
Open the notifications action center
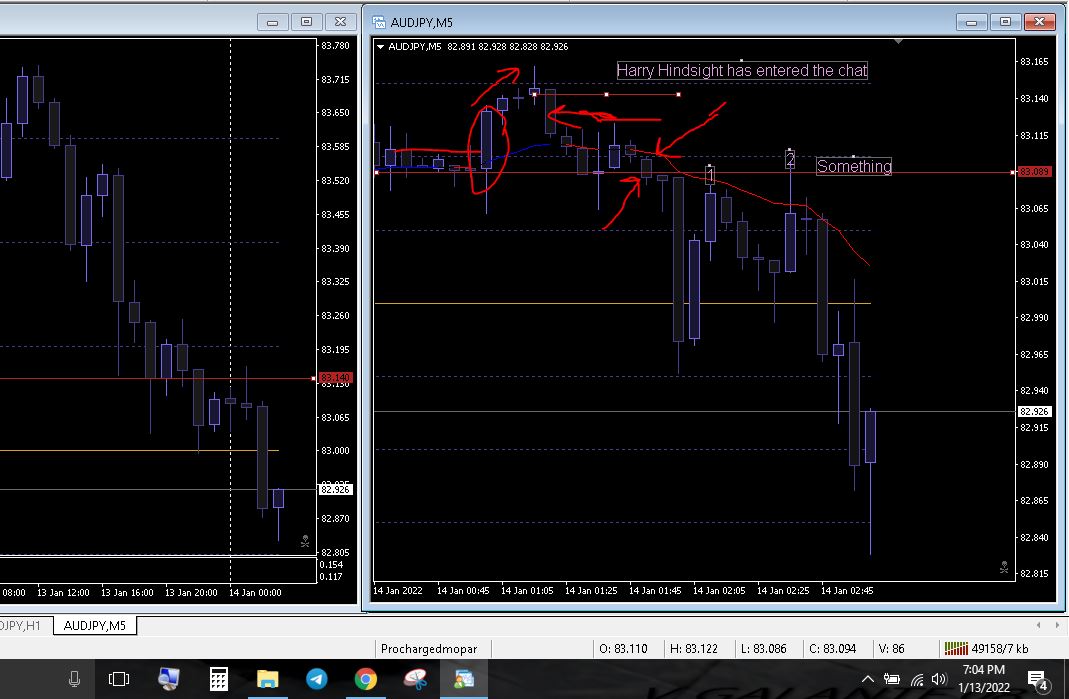point(1037,680)
